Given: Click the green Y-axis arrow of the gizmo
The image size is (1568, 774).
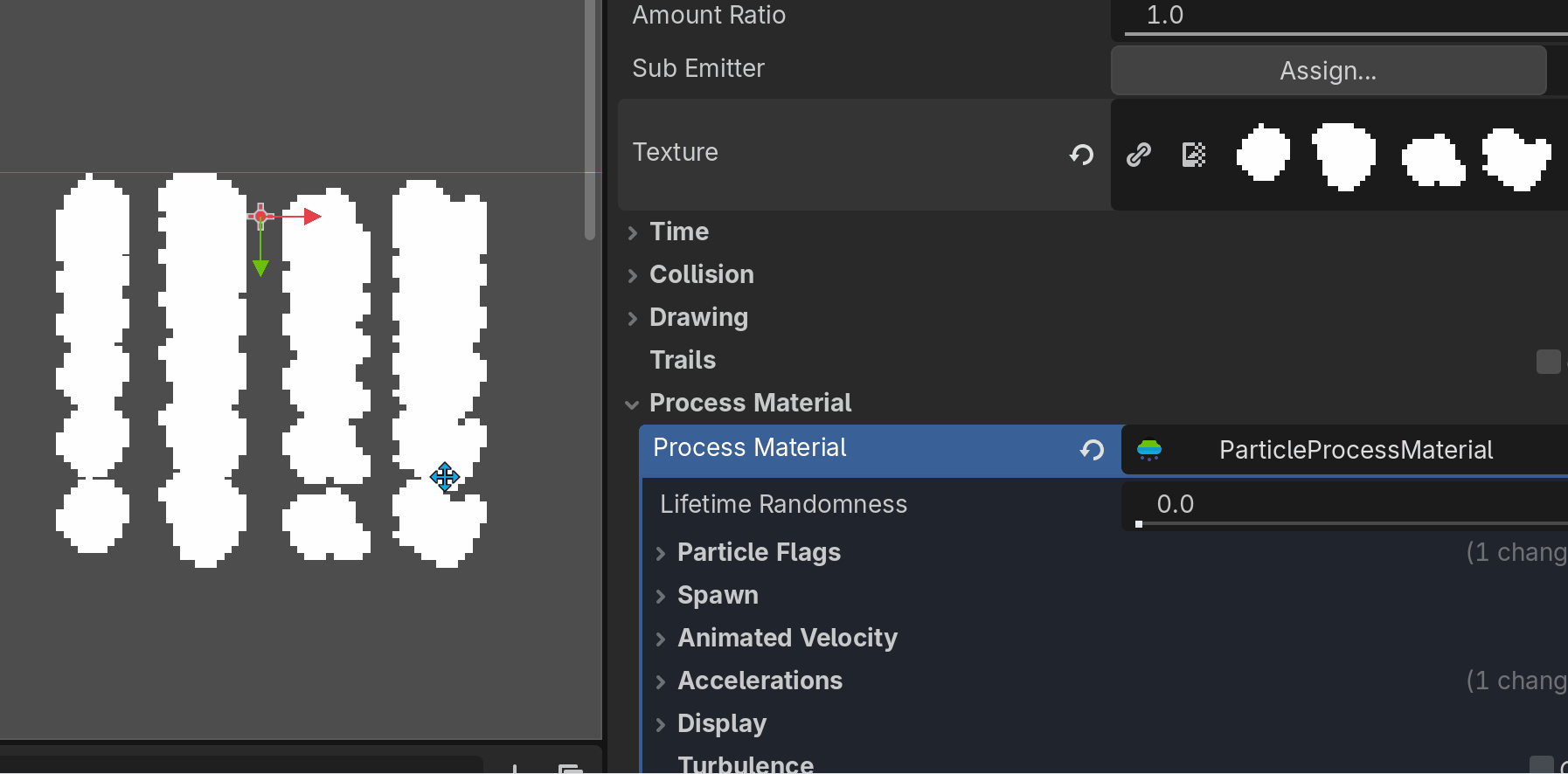Looking at the screenshot, I should [260, 267].
